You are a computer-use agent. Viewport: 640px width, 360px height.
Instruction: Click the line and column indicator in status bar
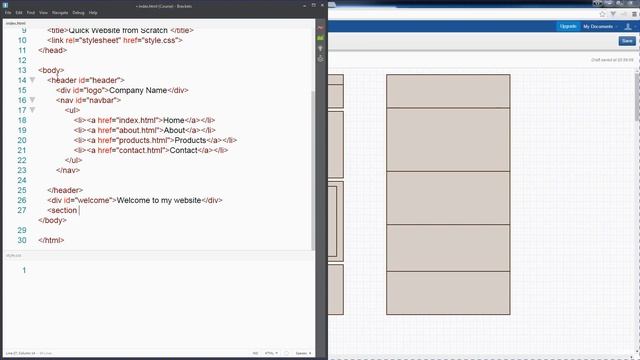(x=21, y=353)
